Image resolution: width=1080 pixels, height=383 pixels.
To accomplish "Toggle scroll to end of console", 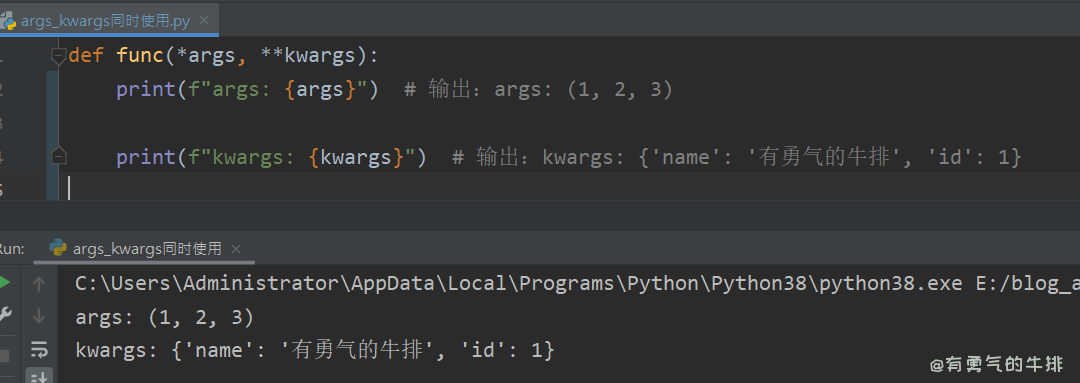I will 39,376.
